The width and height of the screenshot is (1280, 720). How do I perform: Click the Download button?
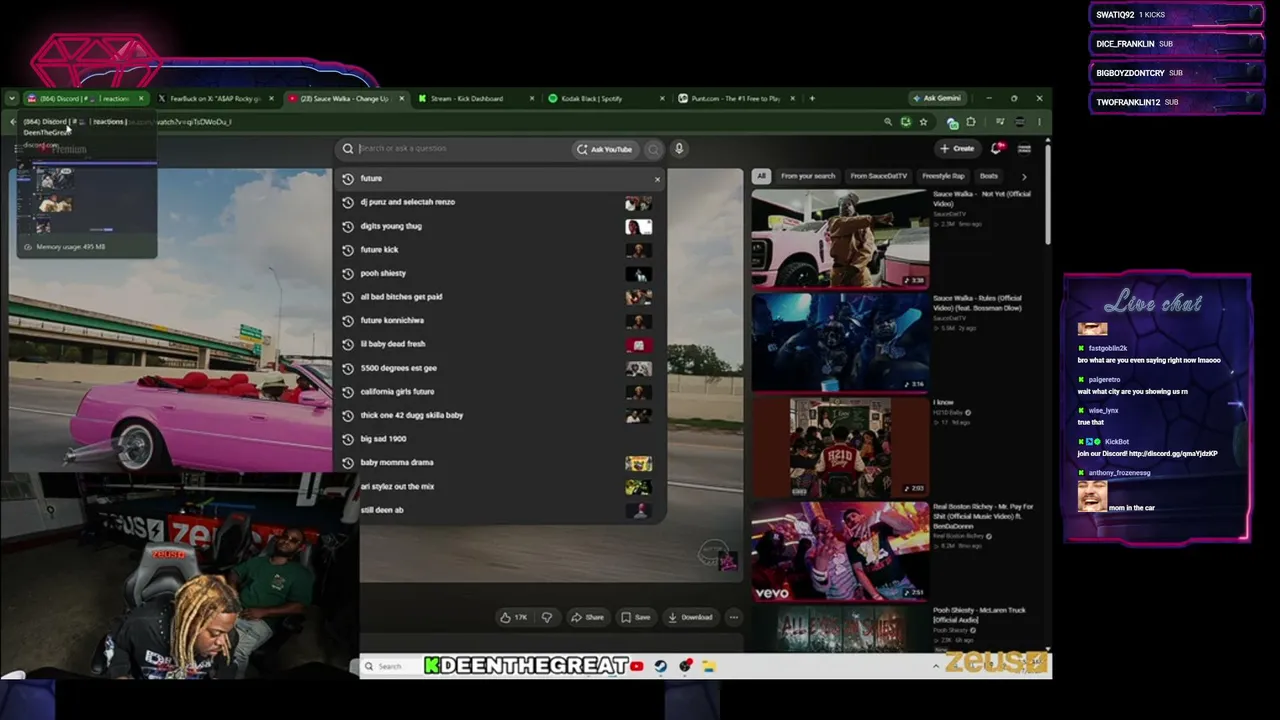point(690,618)
